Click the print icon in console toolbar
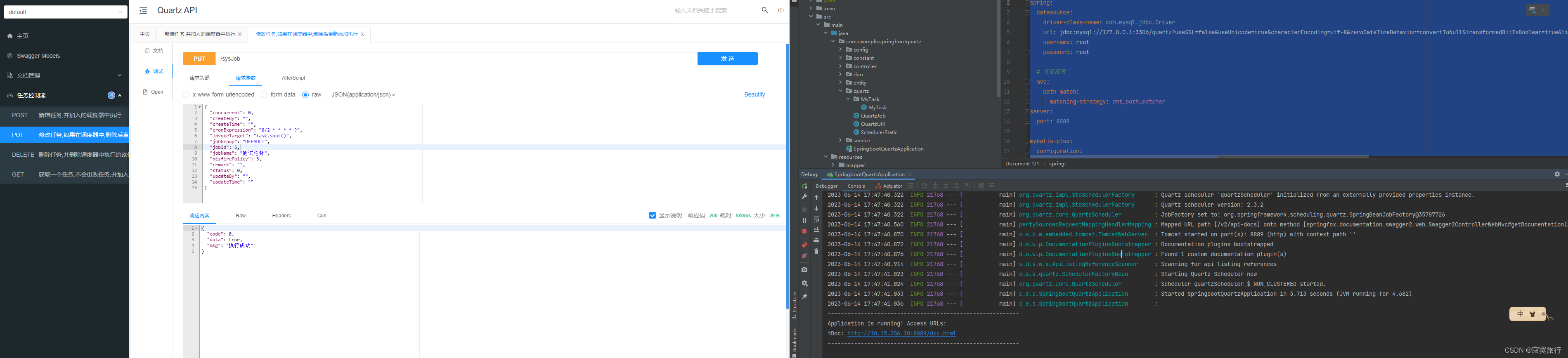This screenshot has height=358, width=1568. click(x=816, y=241)
